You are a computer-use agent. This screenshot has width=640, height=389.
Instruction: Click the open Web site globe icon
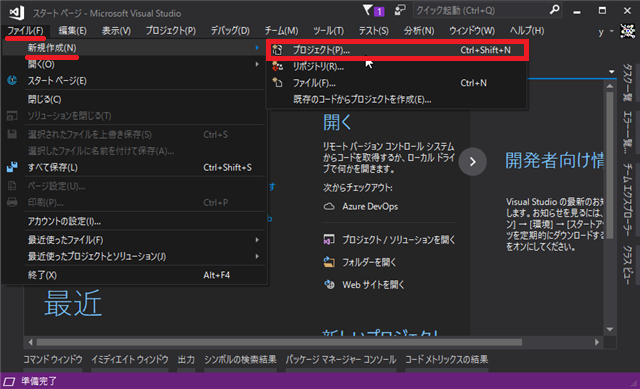(329, 285)
